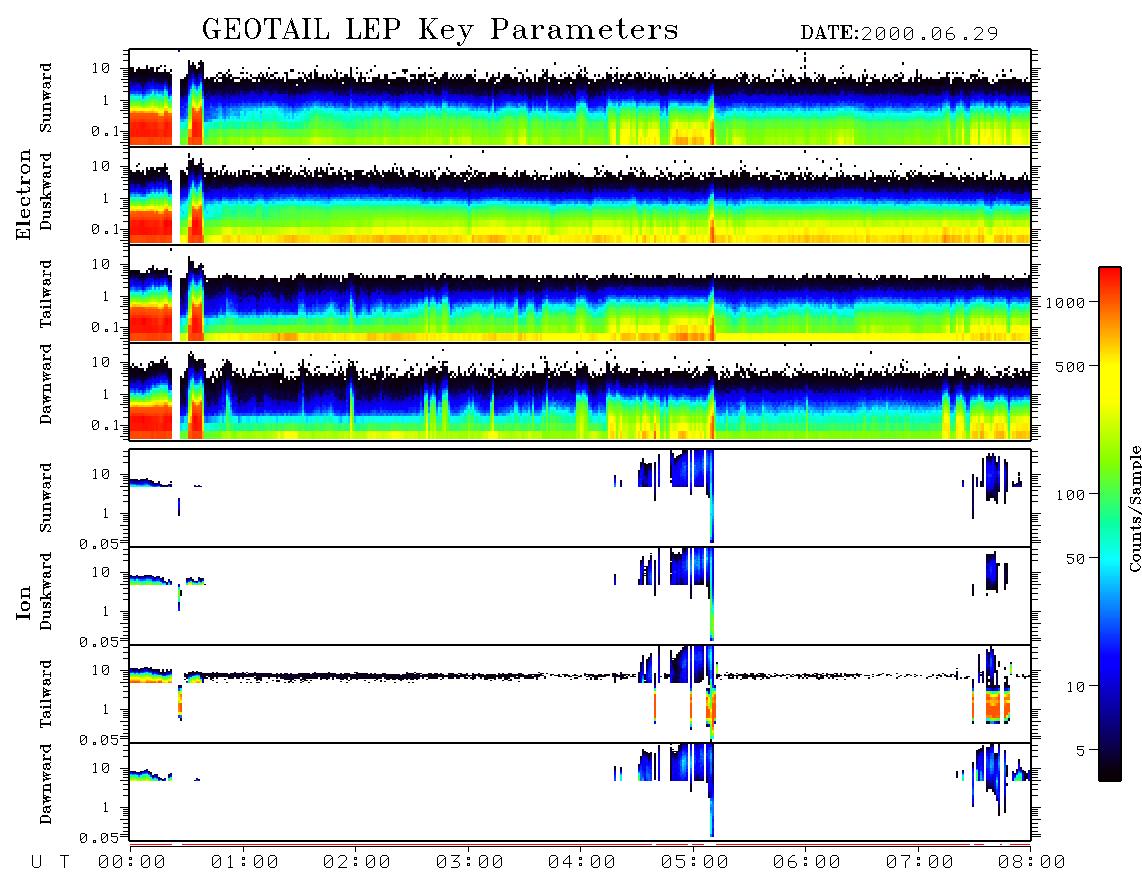This screenshot has width=1142, height=880.
Task: Select the '05:00' time tick label
Action: pyautogui.click(x=695, y=863)
